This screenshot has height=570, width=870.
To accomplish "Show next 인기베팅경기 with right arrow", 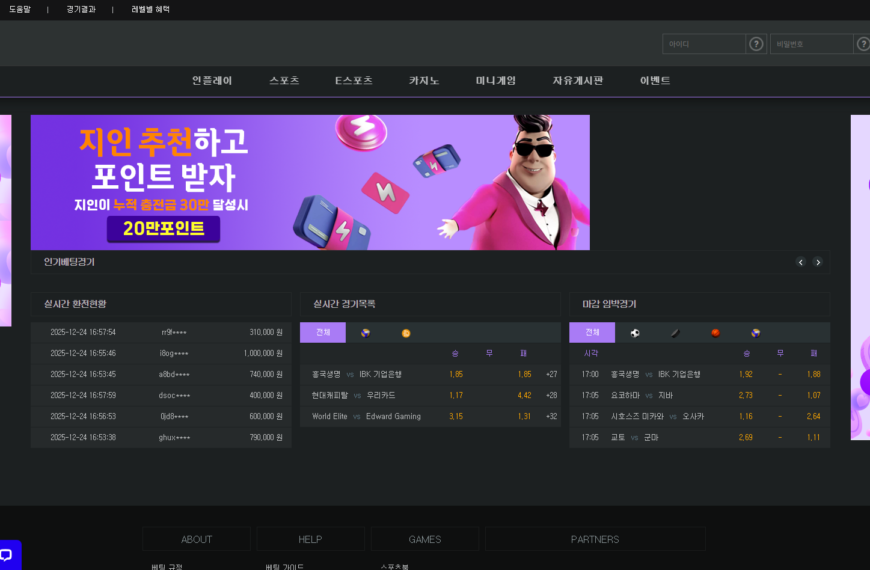I will [x=818, y=262].
